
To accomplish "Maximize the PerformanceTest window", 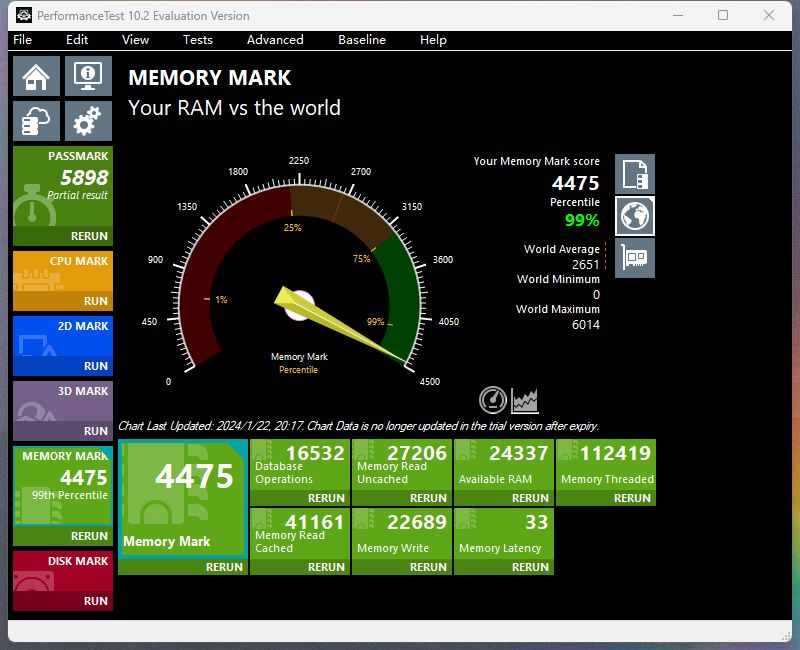I will coord(723,15).
